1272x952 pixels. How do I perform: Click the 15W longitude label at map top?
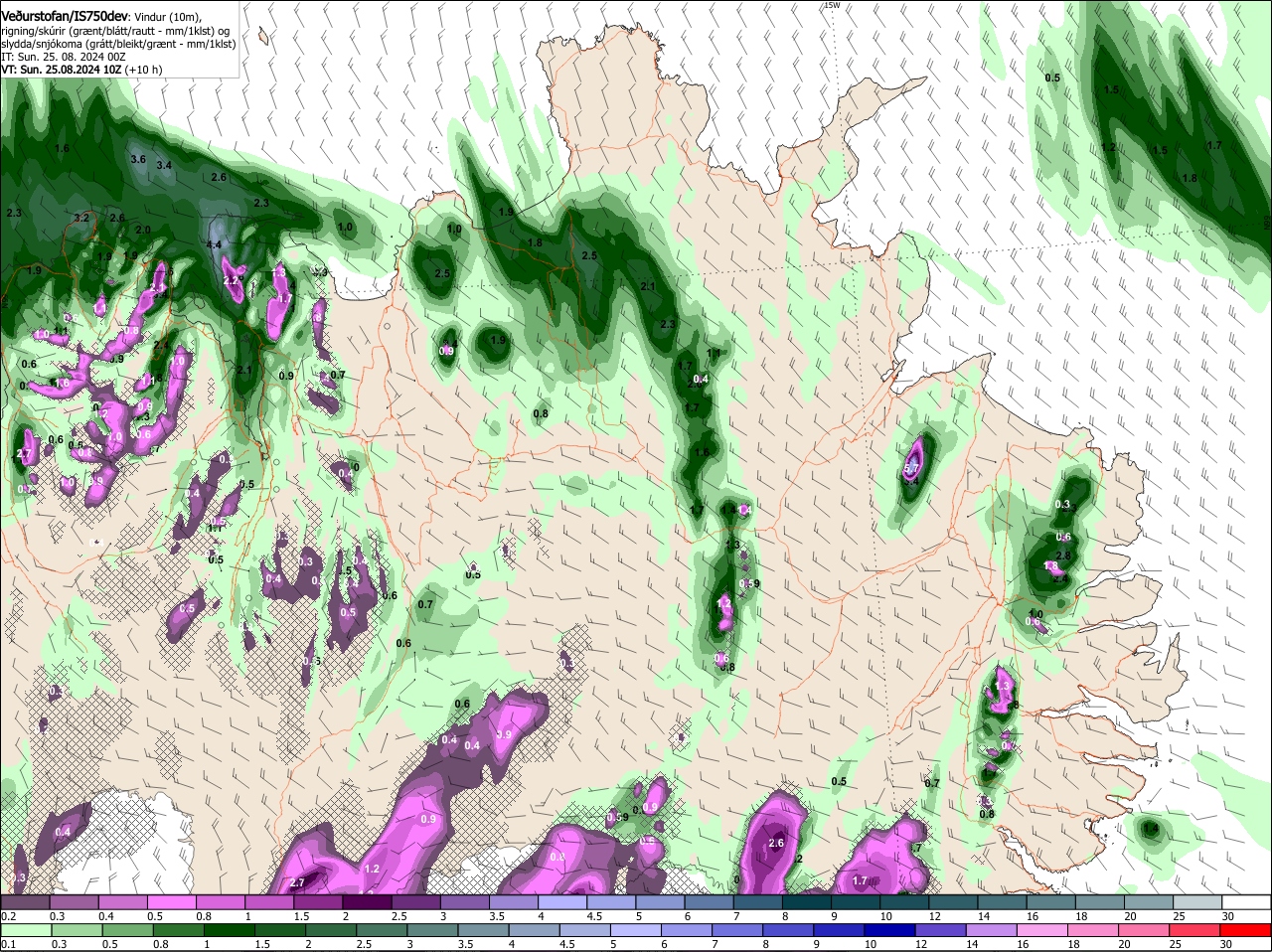(x=832, y=5)
